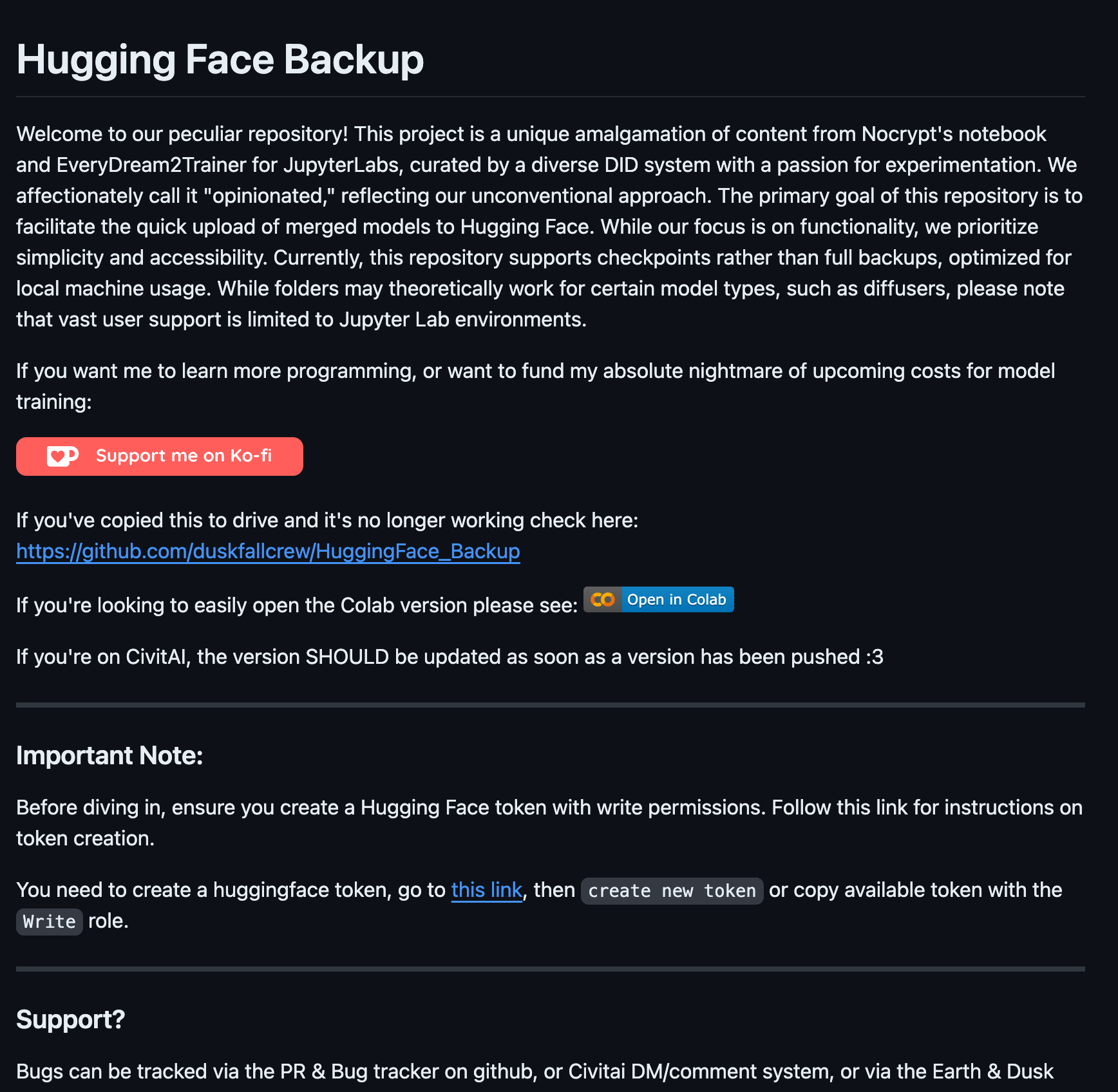Click the Welcome introduction paragraph
Viewport: 1118px width, 1092px height.
coord(549,227)
